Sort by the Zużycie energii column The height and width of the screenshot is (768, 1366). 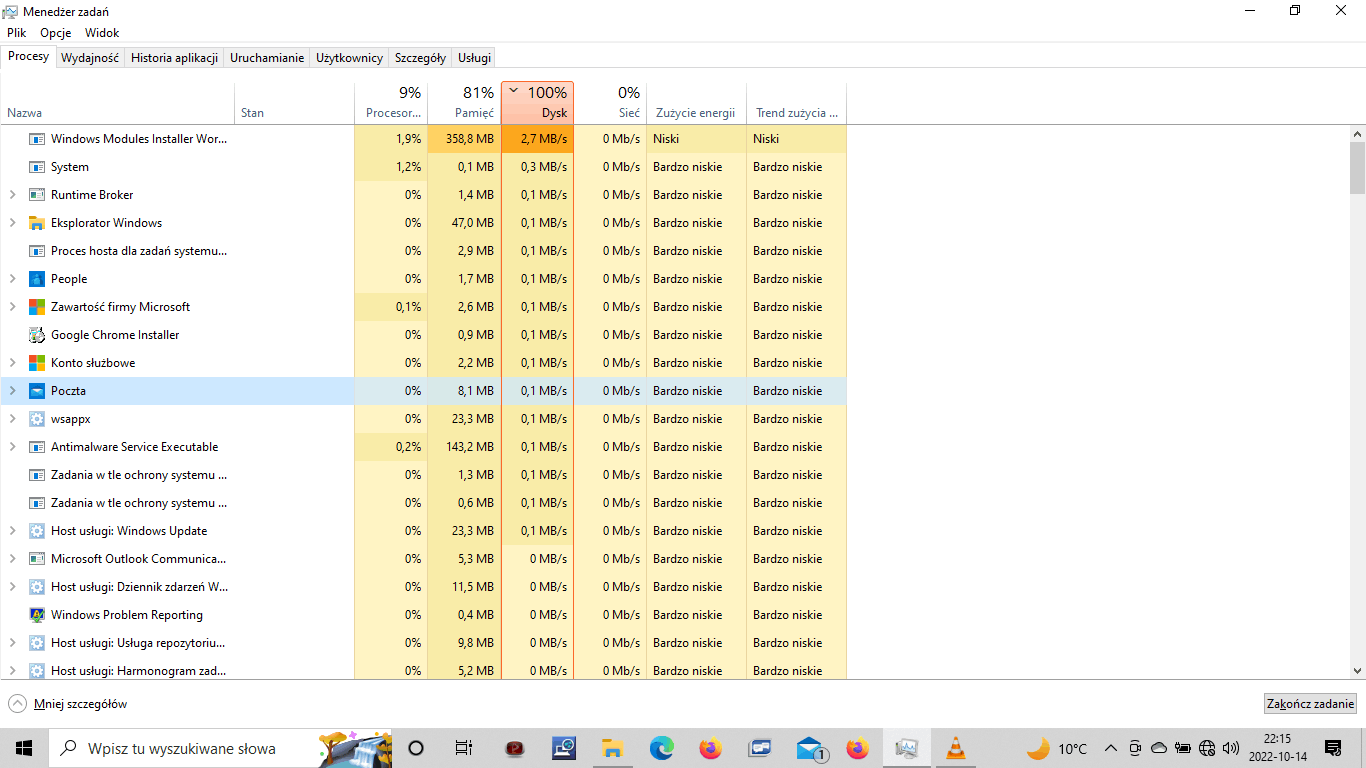(696, 103)
